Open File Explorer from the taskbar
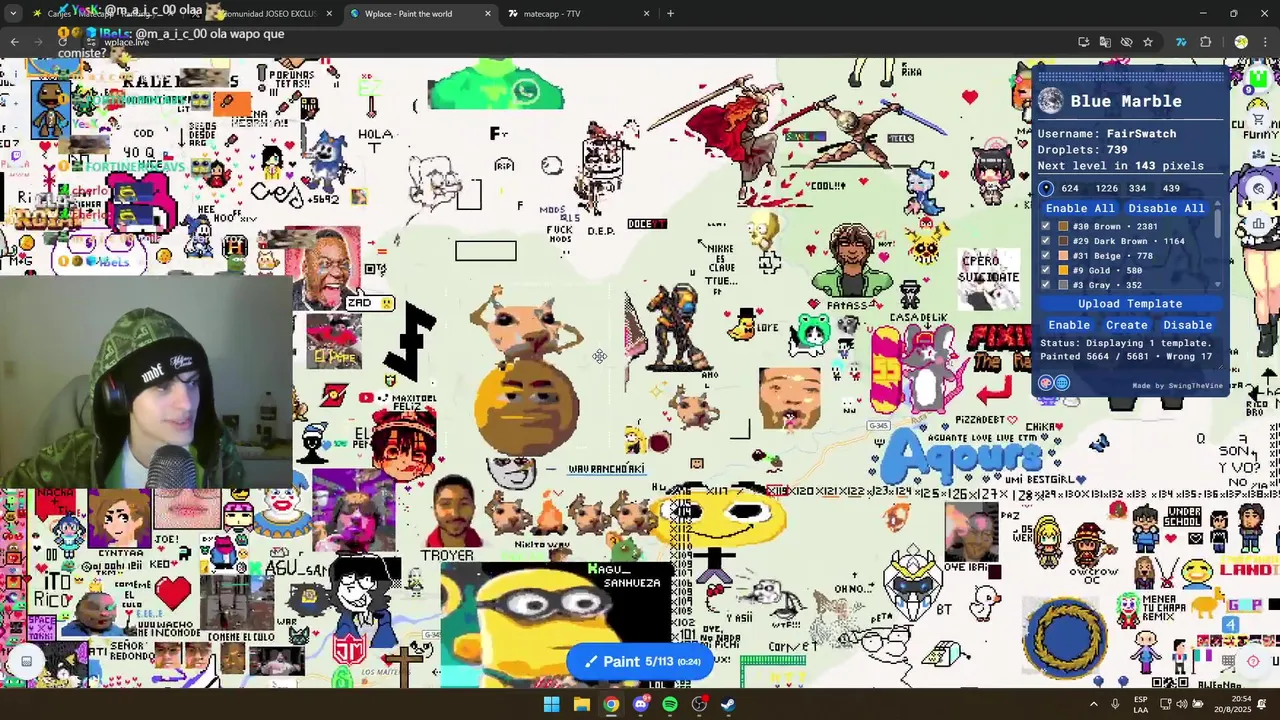Screen dimensions: 1280x720 pos(581,704)
